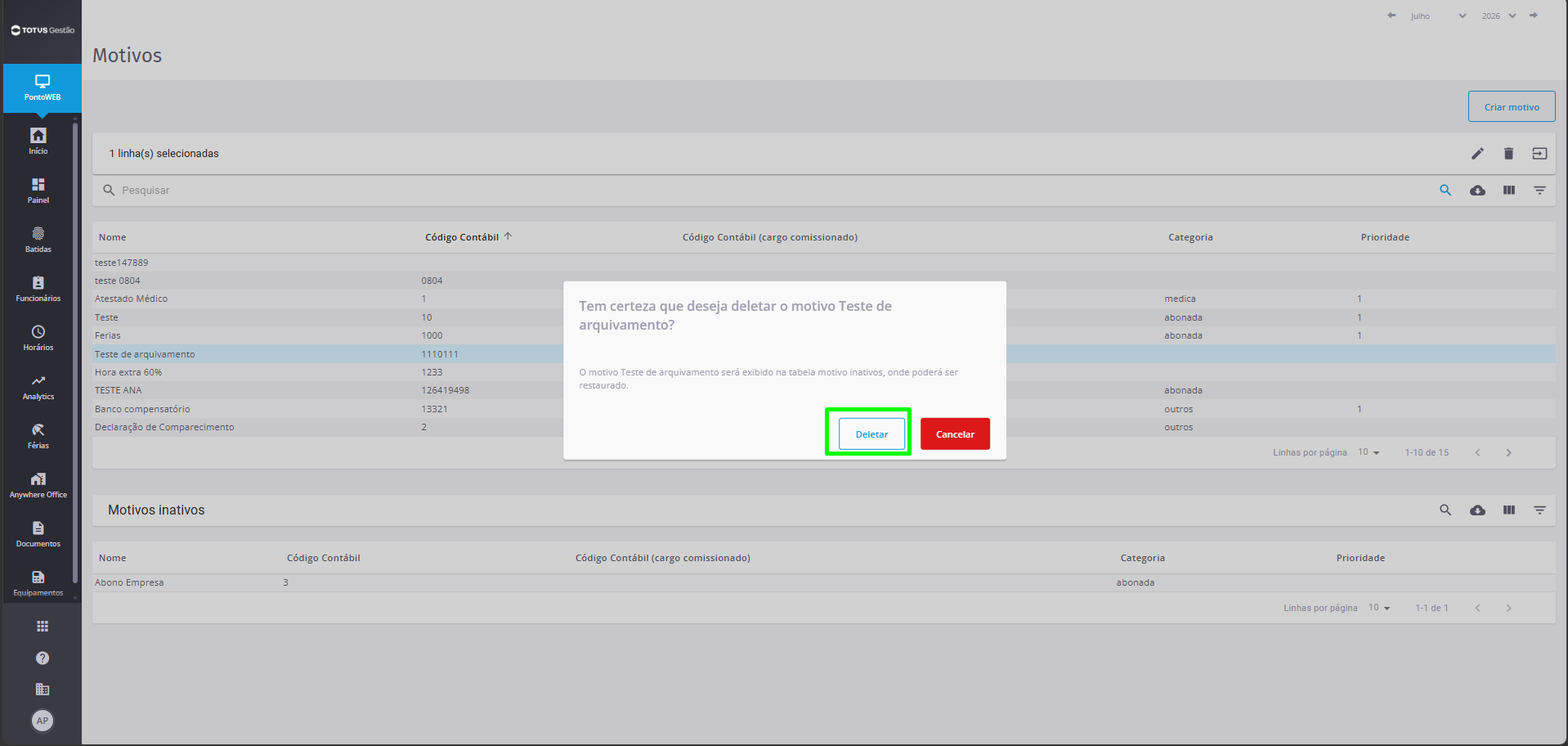Image resolution: width=1568 pixels, height=746 pixels.
Task: Open the Painel sidebar item
Action: click(38, 190)
